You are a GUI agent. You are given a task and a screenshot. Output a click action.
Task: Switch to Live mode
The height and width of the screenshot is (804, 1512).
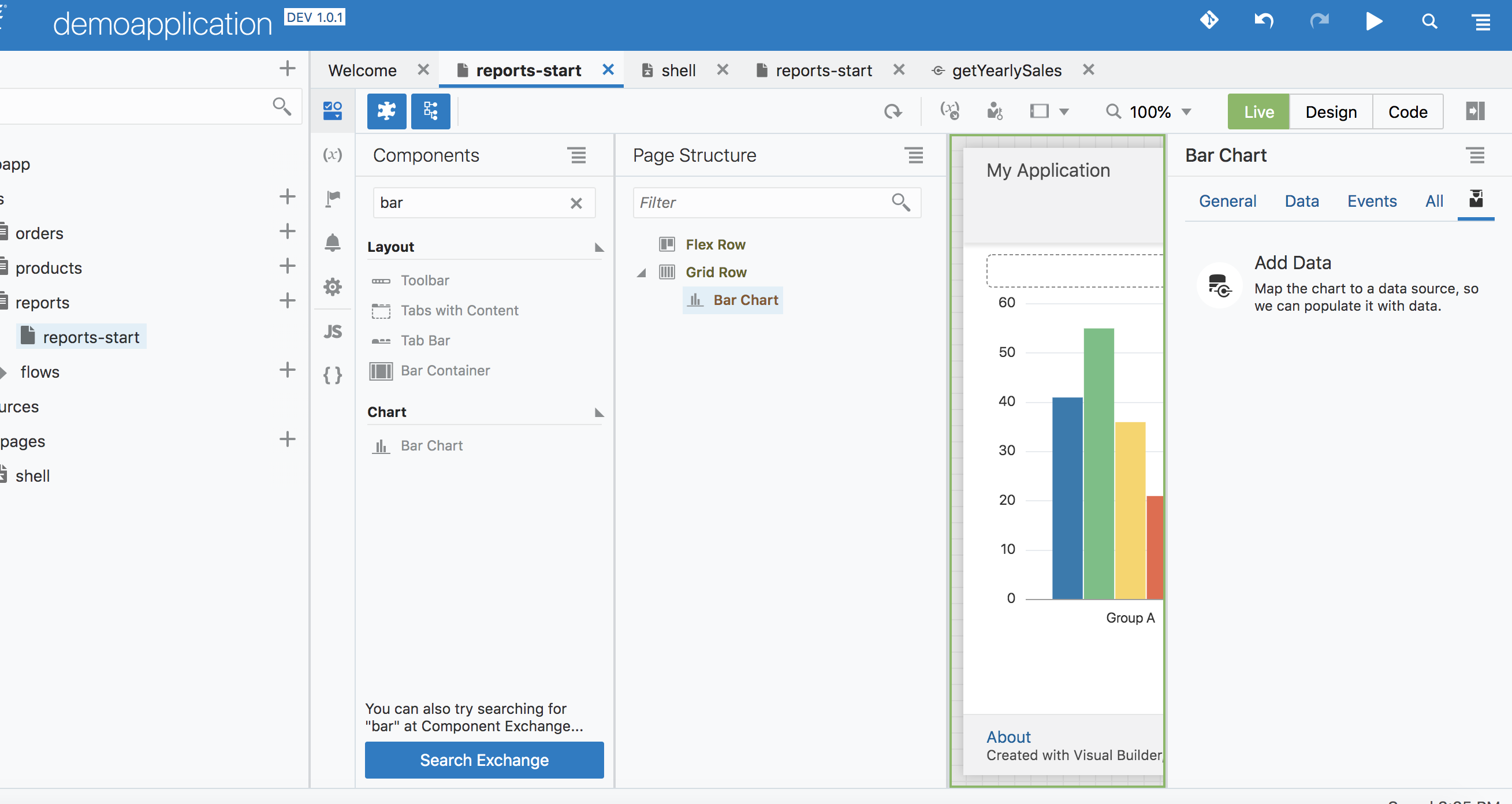pos(1258,111)
